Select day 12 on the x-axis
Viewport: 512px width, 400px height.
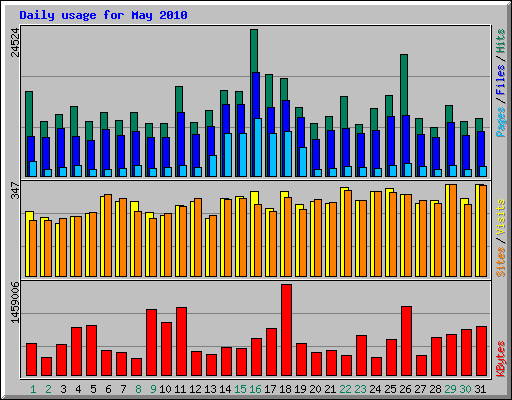pos(195,389)
